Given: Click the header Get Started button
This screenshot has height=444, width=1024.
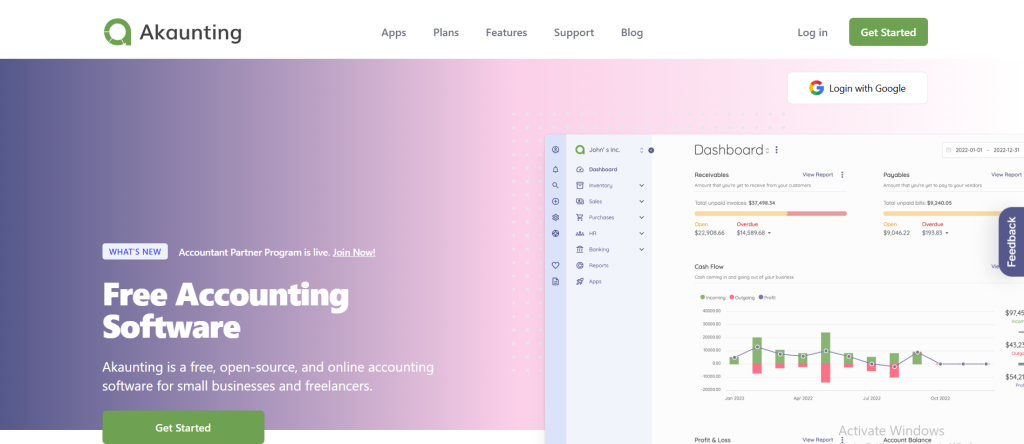Looking at the screenshot, I should (x=888, y=32).
